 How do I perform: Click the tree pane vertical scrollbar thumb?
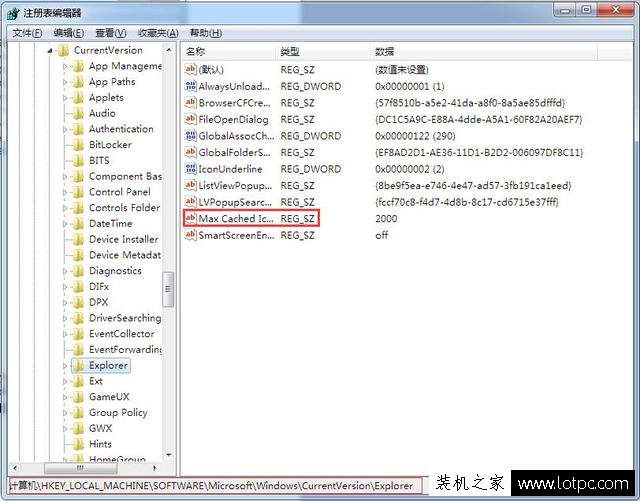point(168,289)
